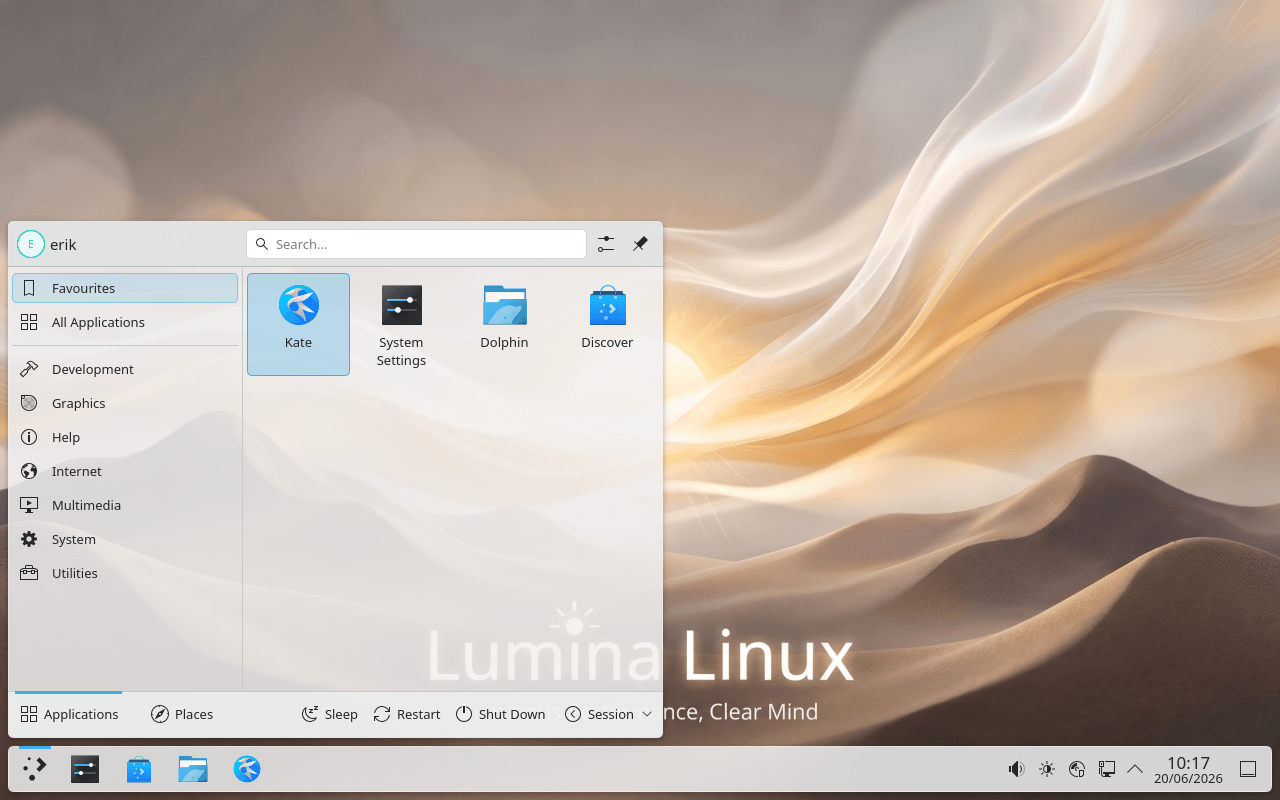Select the Favourites category
Screen dimensions: 1280x800
click(125, 288)
